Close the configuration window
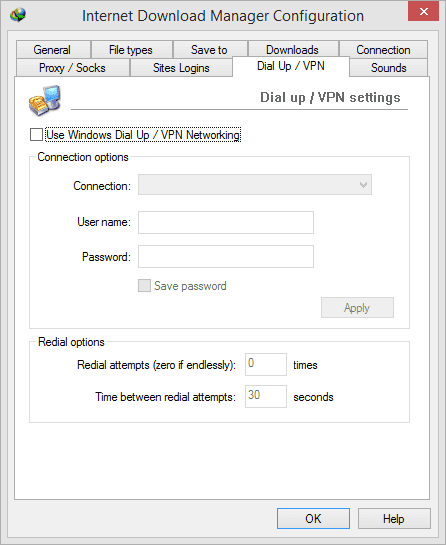The height and width of the screenshot is (545, 446). 423,11
